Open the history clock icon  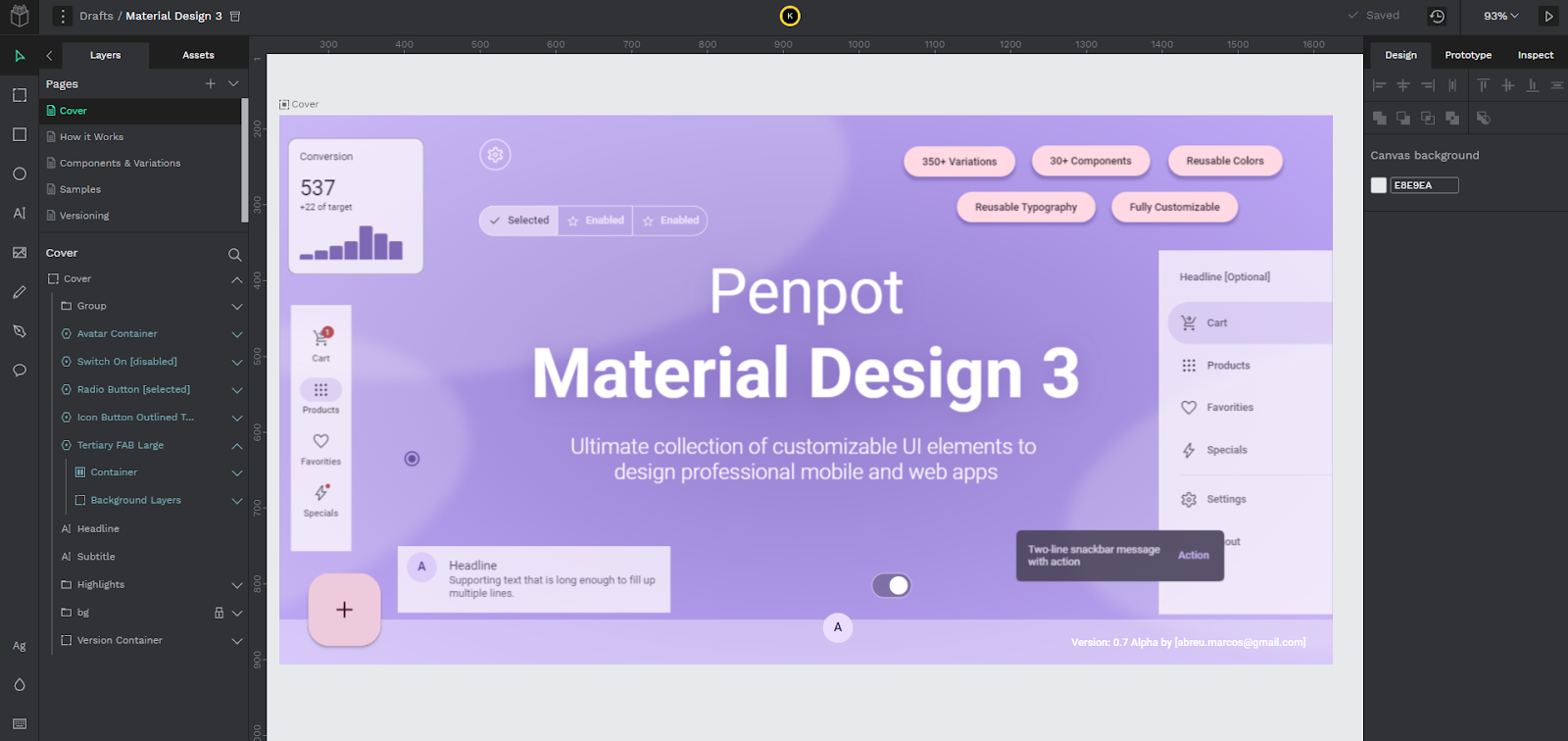point(1437,16)
